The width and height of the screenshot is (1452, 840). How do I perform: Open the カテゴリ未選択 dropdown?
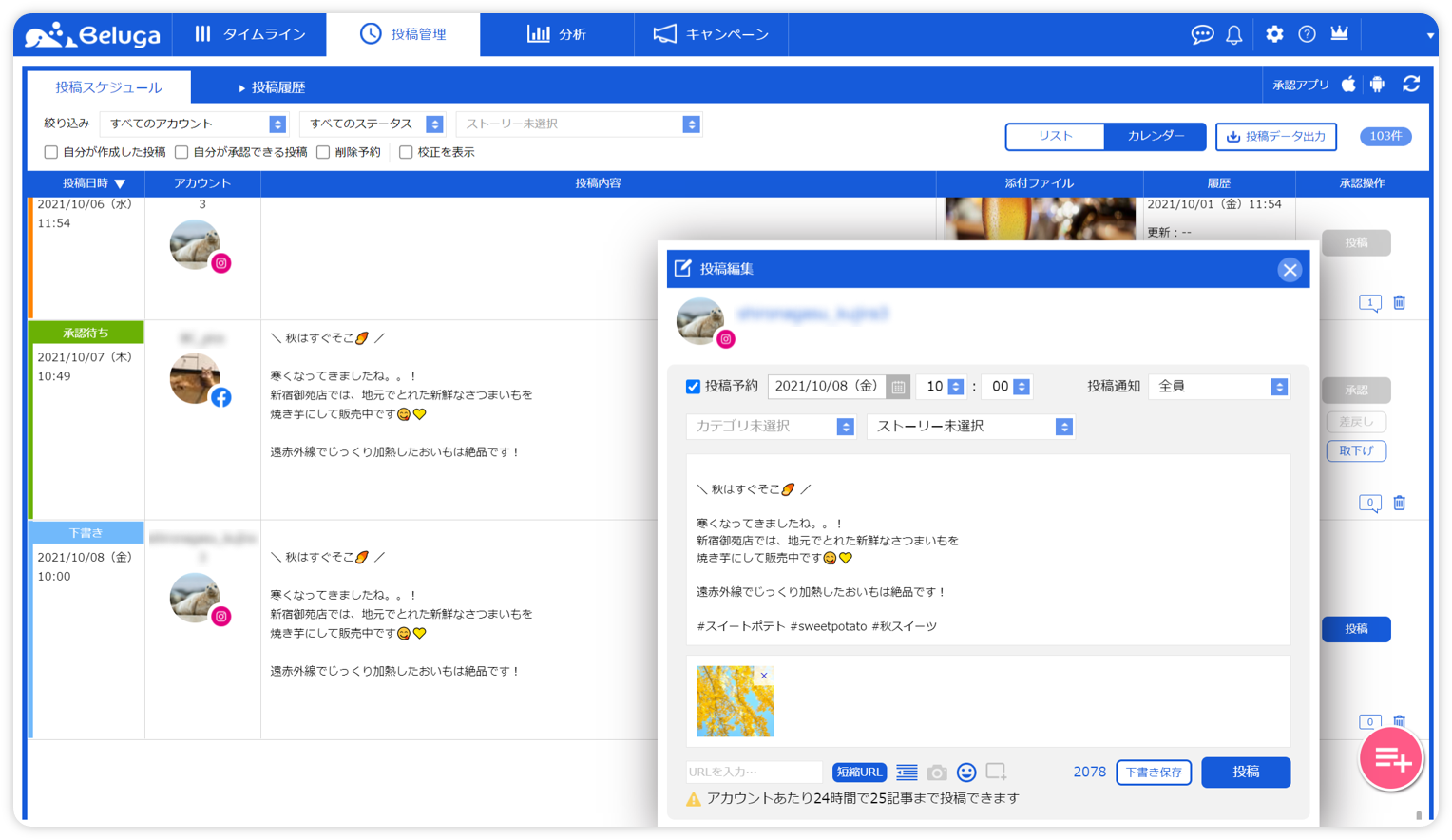click(x=770, y=427)
